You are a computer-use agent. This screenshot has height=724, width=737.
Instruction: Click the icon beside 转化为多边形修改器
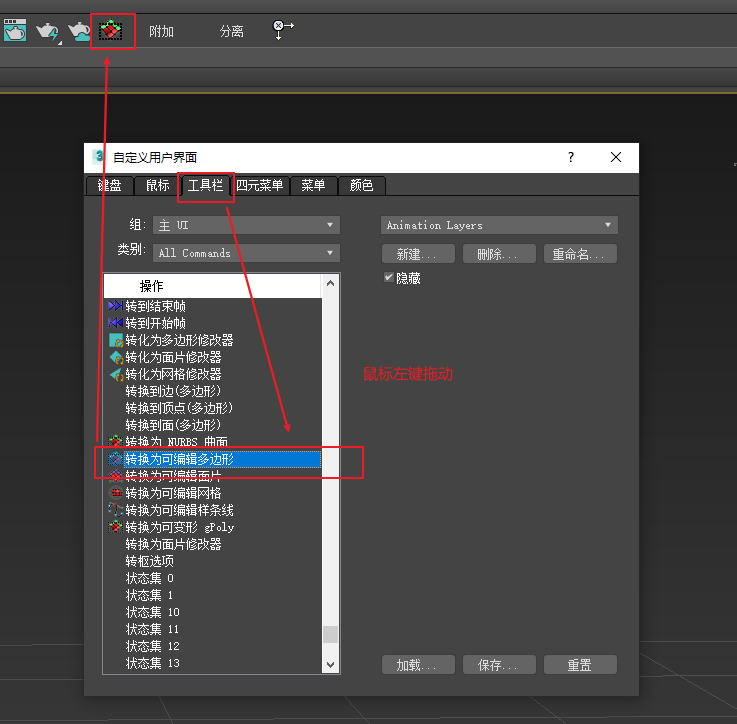tap(116, 340)
